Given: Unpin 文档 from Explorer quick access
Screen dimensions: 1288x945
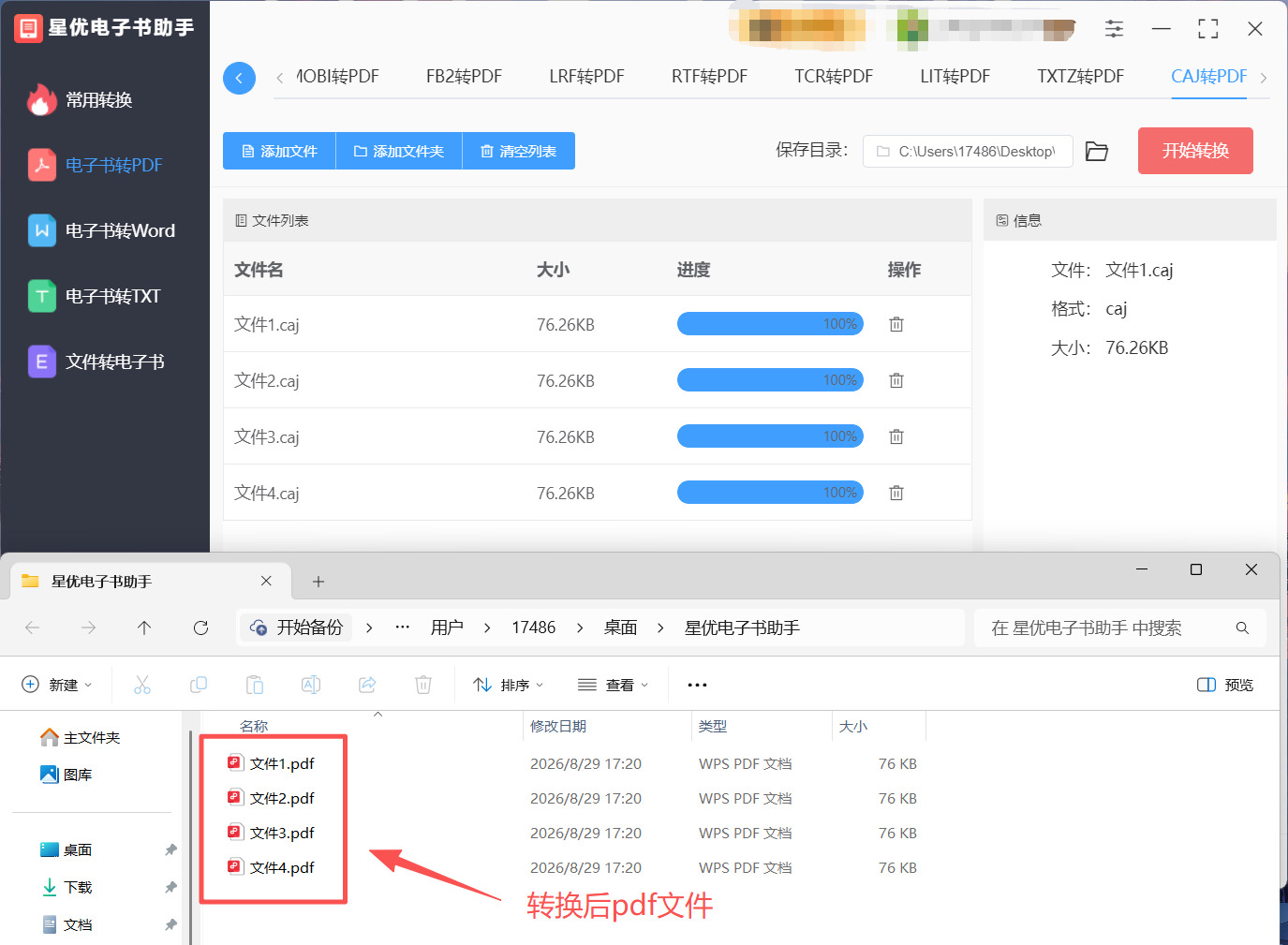Looking at the screenshot, I should (170, 924).
